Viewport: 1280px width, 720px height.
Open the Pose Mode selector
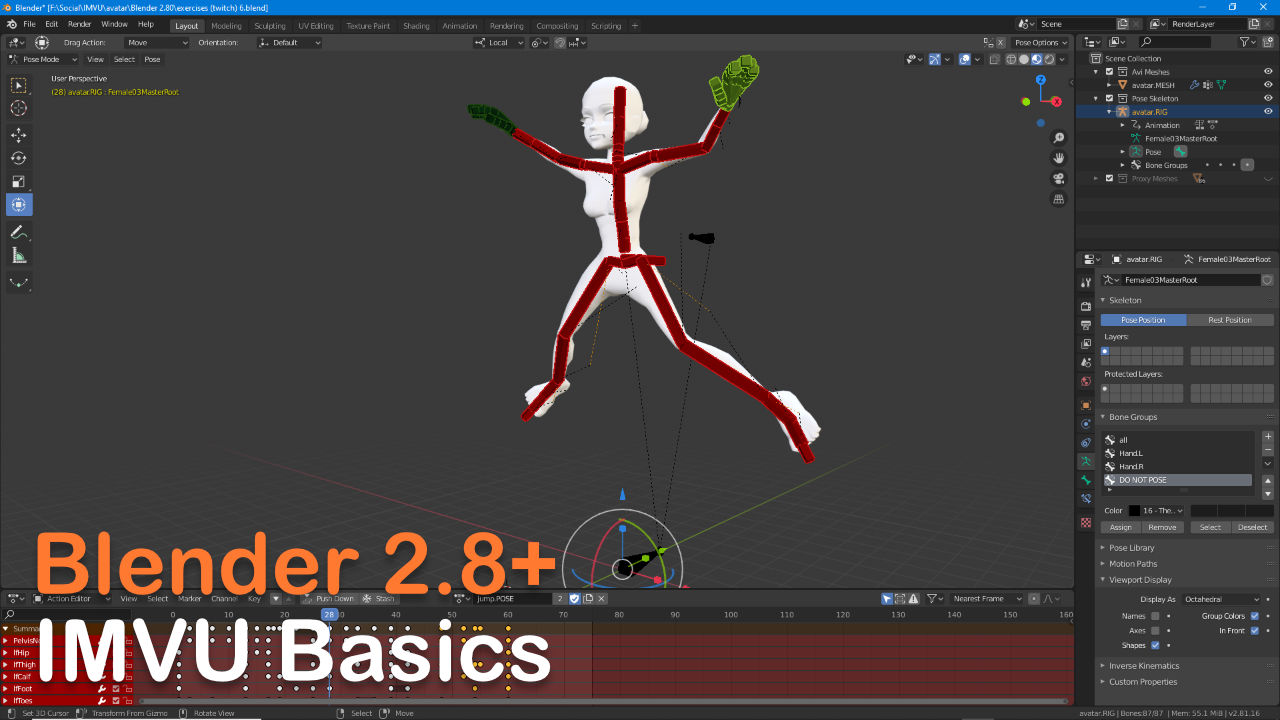click(x=42, y=59)
